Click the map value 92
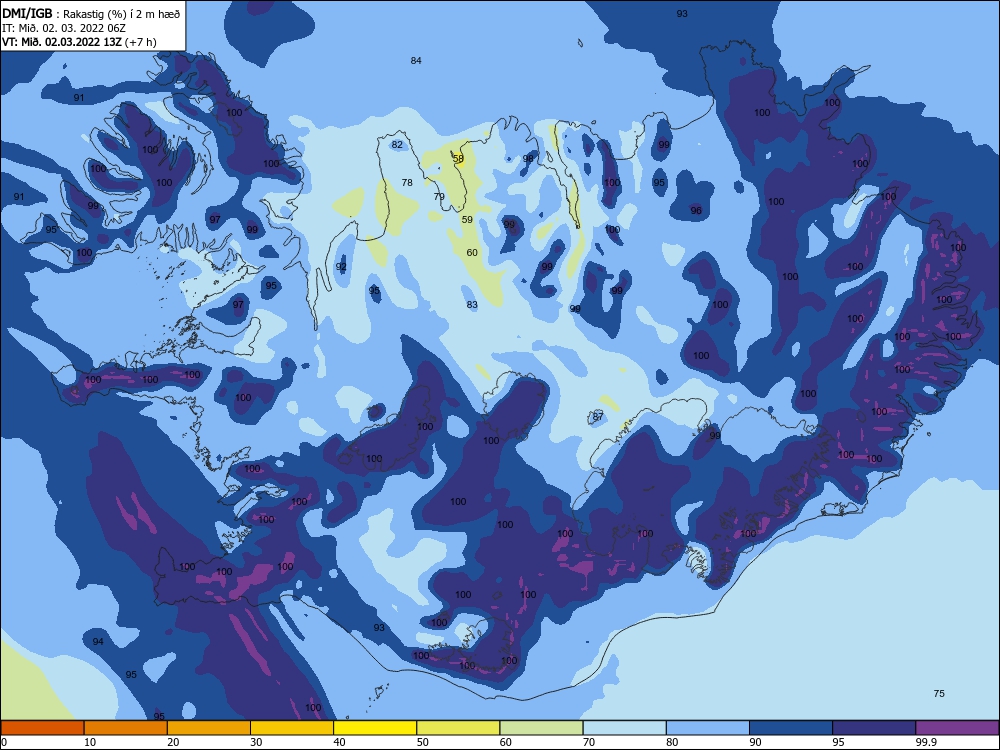This screenshot has height=750, width=1000. click(341, 267)
